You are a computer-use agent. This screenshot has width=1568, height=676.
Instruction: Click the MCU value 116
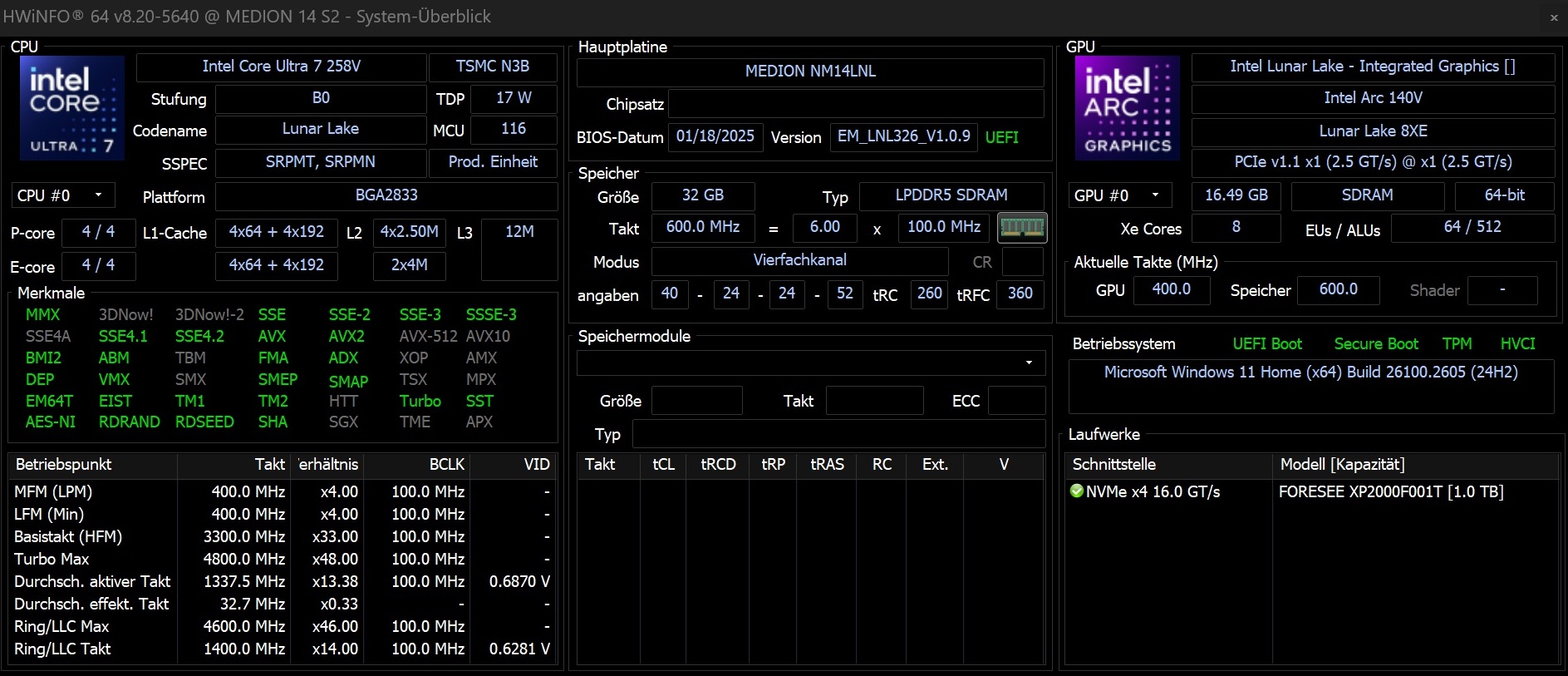click(x=514, y=129)
